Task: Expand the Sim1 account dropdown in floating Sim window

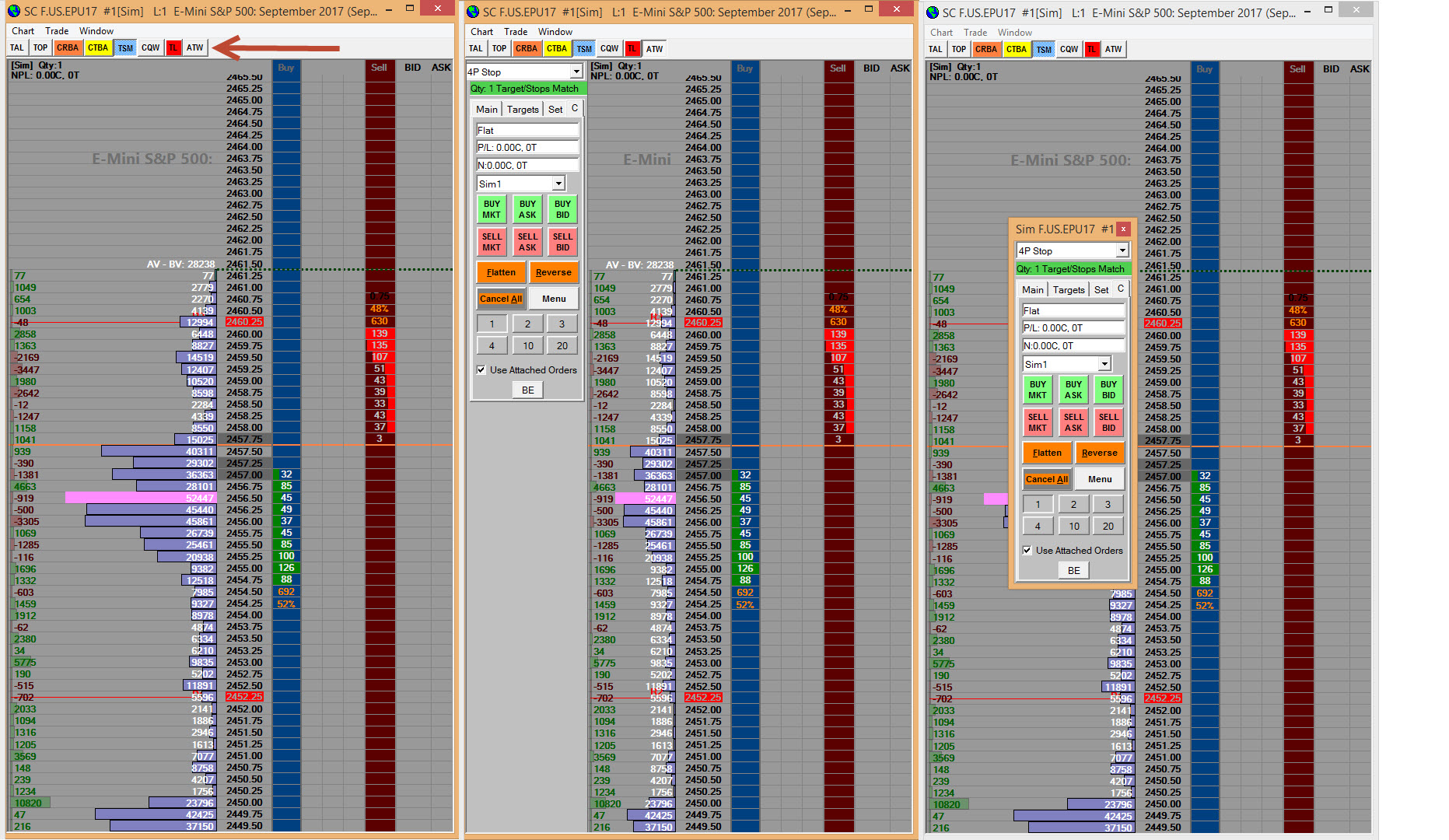Action: click(x=1104, y=364)
